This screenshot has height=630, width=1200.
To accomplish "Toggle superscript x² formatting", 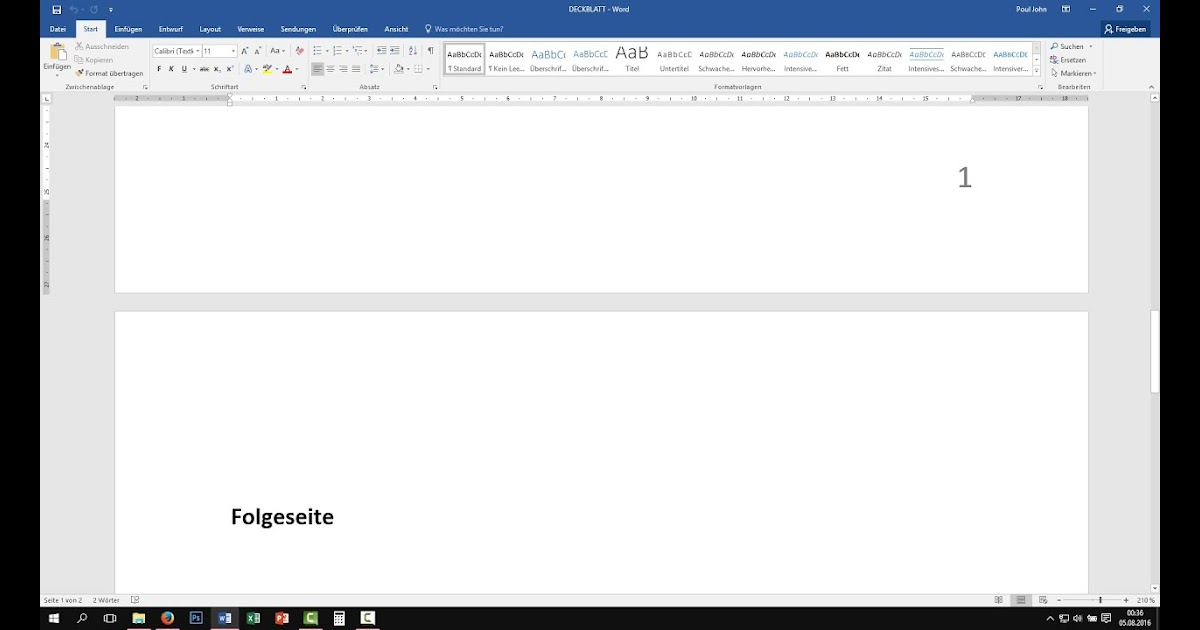I will click(x=230, y=69).
